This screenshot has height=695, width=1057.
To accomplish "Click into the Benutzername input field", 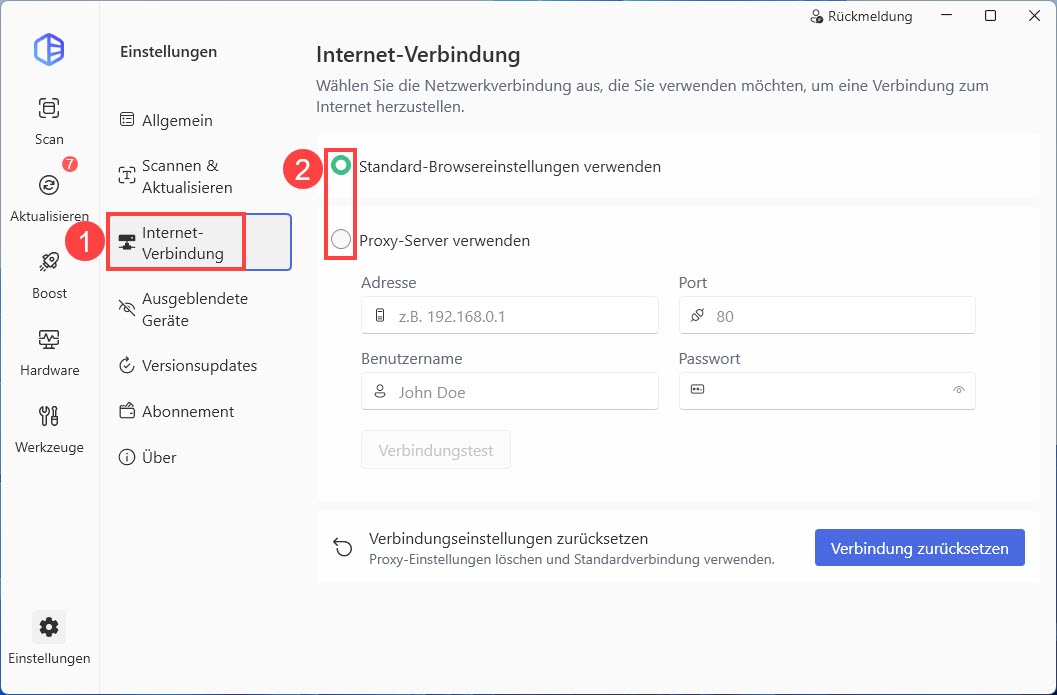I will click(x=510, y=391).
